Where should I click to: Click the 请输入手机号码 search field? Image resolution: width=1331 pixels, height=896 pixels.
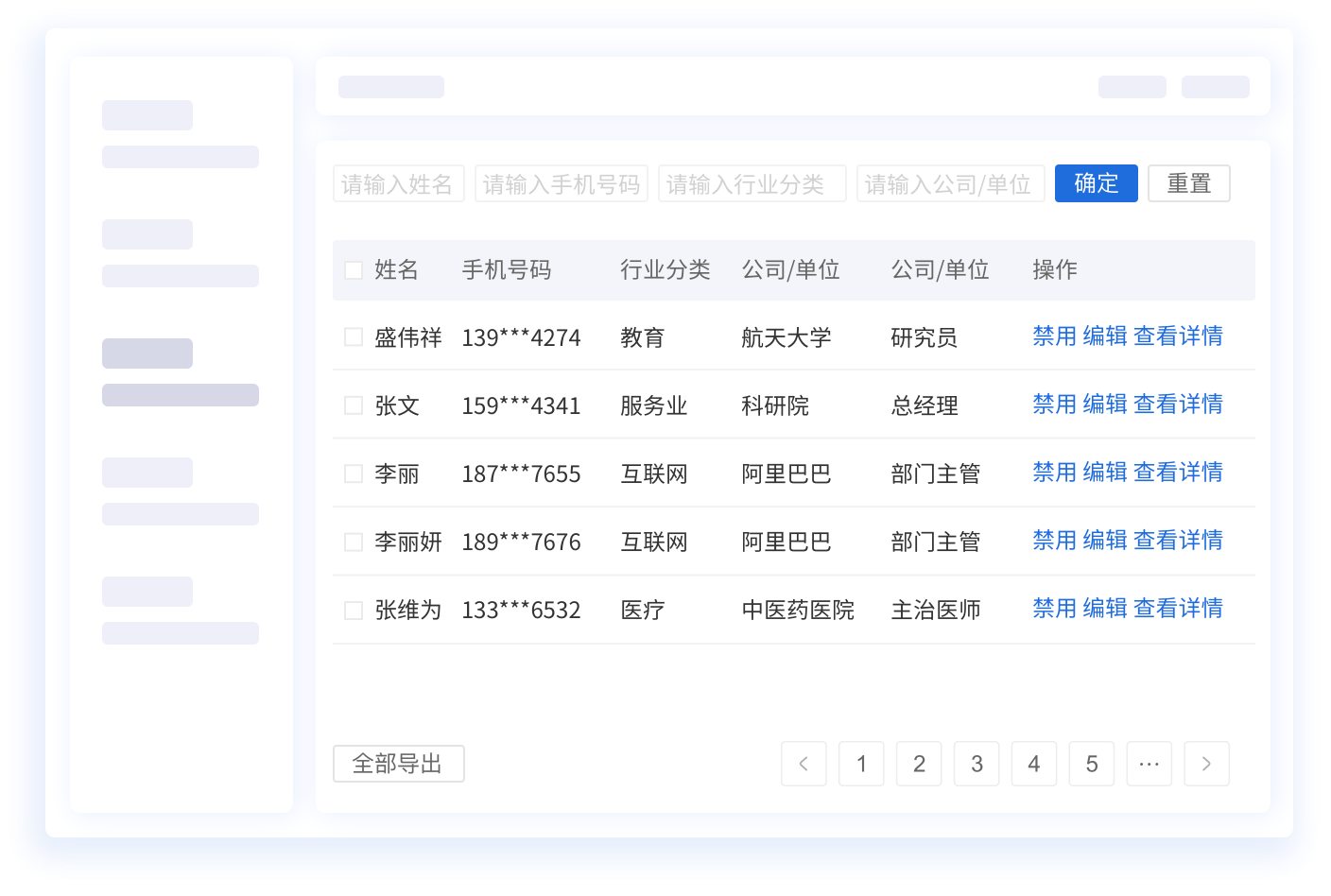tap(562, 183)
